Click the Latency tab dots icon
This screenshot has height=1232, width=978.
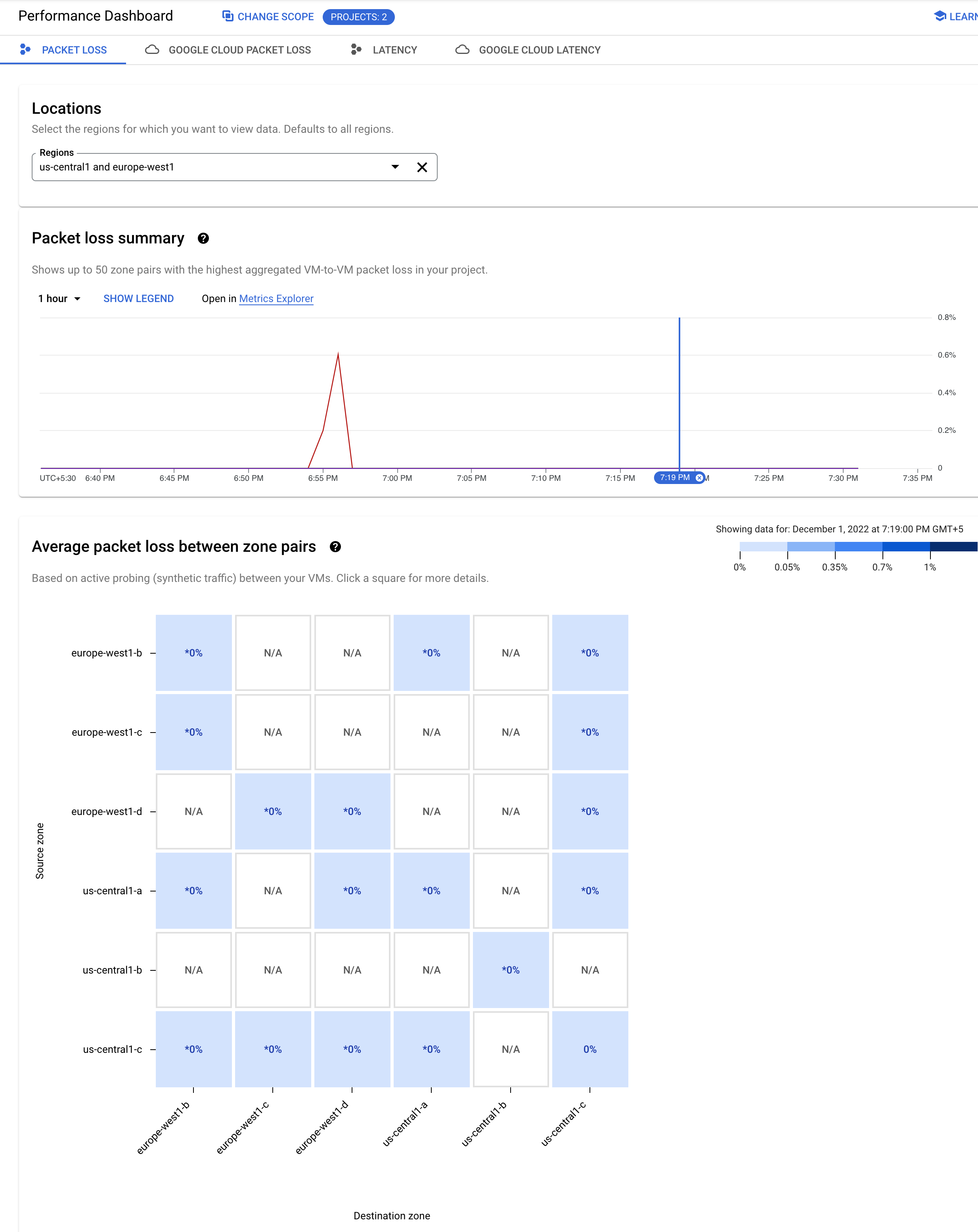[356, 50]
